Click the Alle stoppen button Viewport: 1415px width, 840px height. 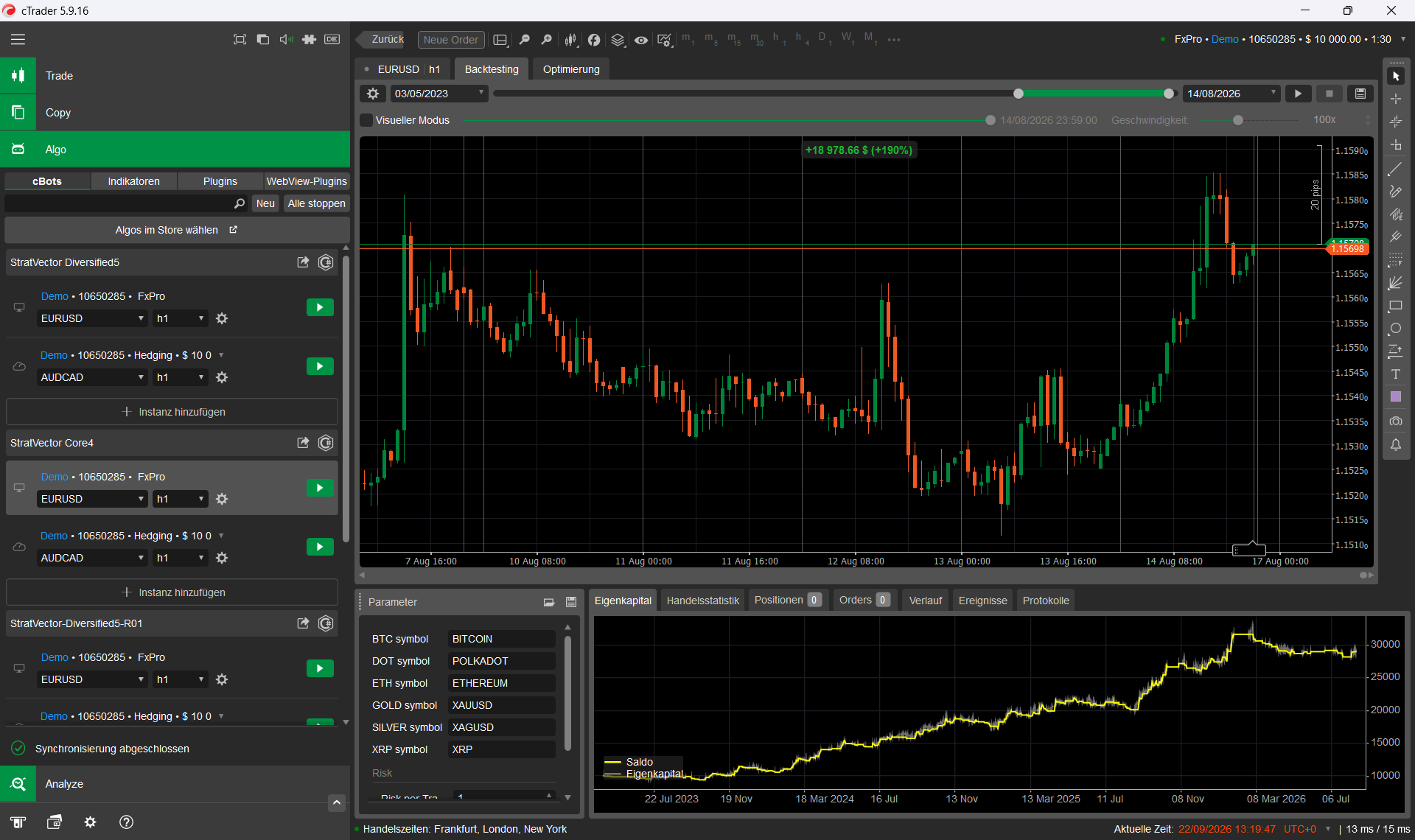(x=316, y=203)
